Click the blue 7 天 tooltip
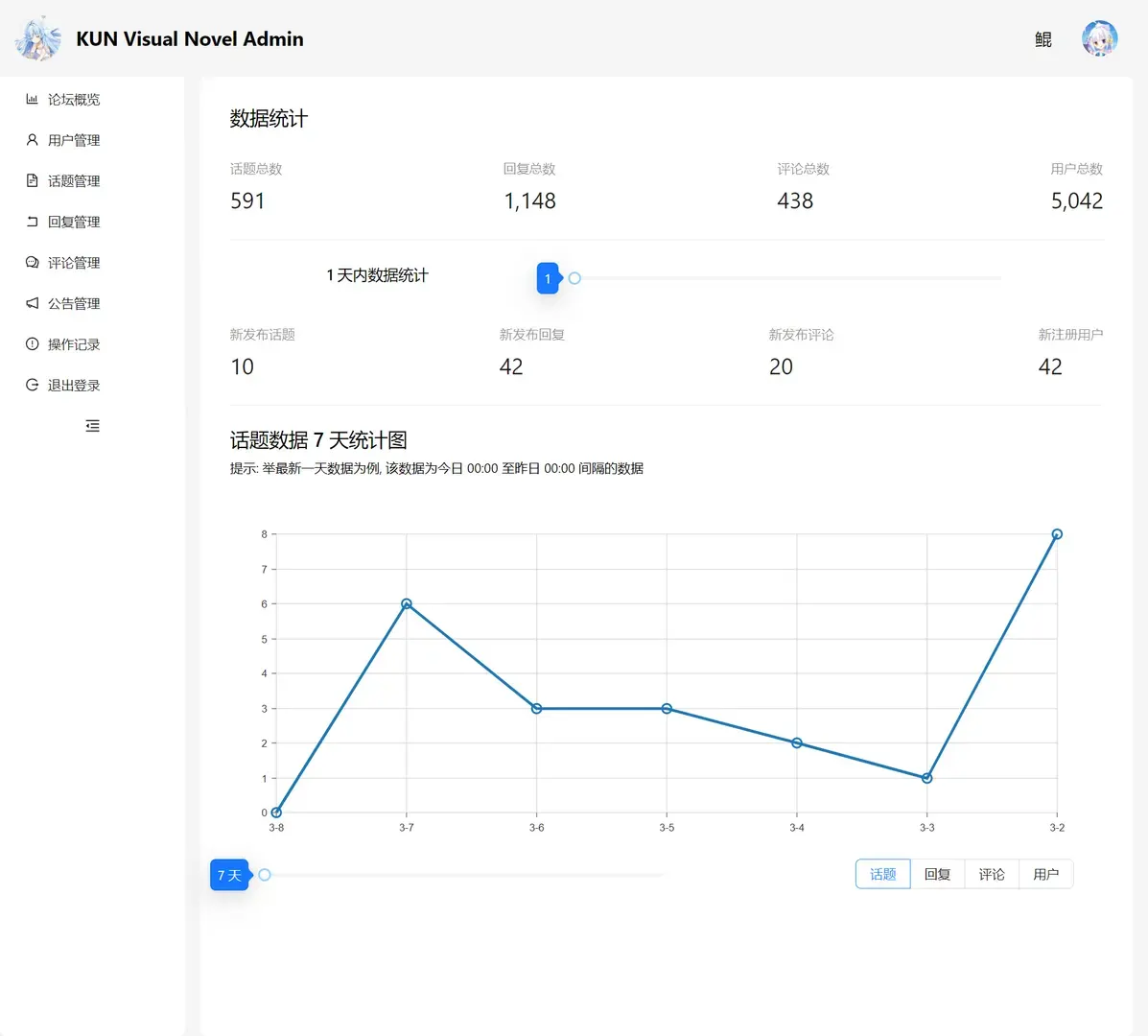The height and width of the screenshot is (1036, 1148). click(229, 875)
